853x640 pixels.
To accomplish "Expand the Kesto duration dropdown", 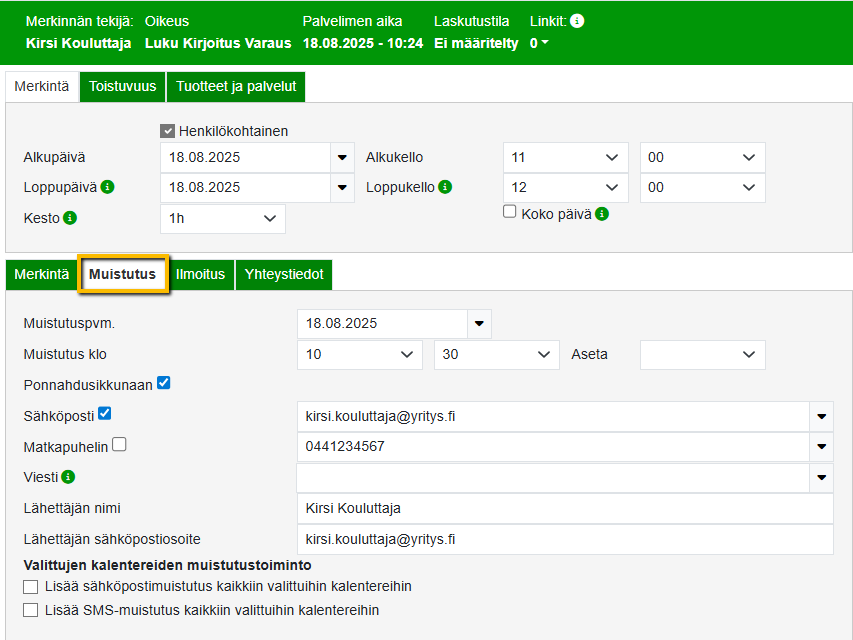I will pos(222,219).
